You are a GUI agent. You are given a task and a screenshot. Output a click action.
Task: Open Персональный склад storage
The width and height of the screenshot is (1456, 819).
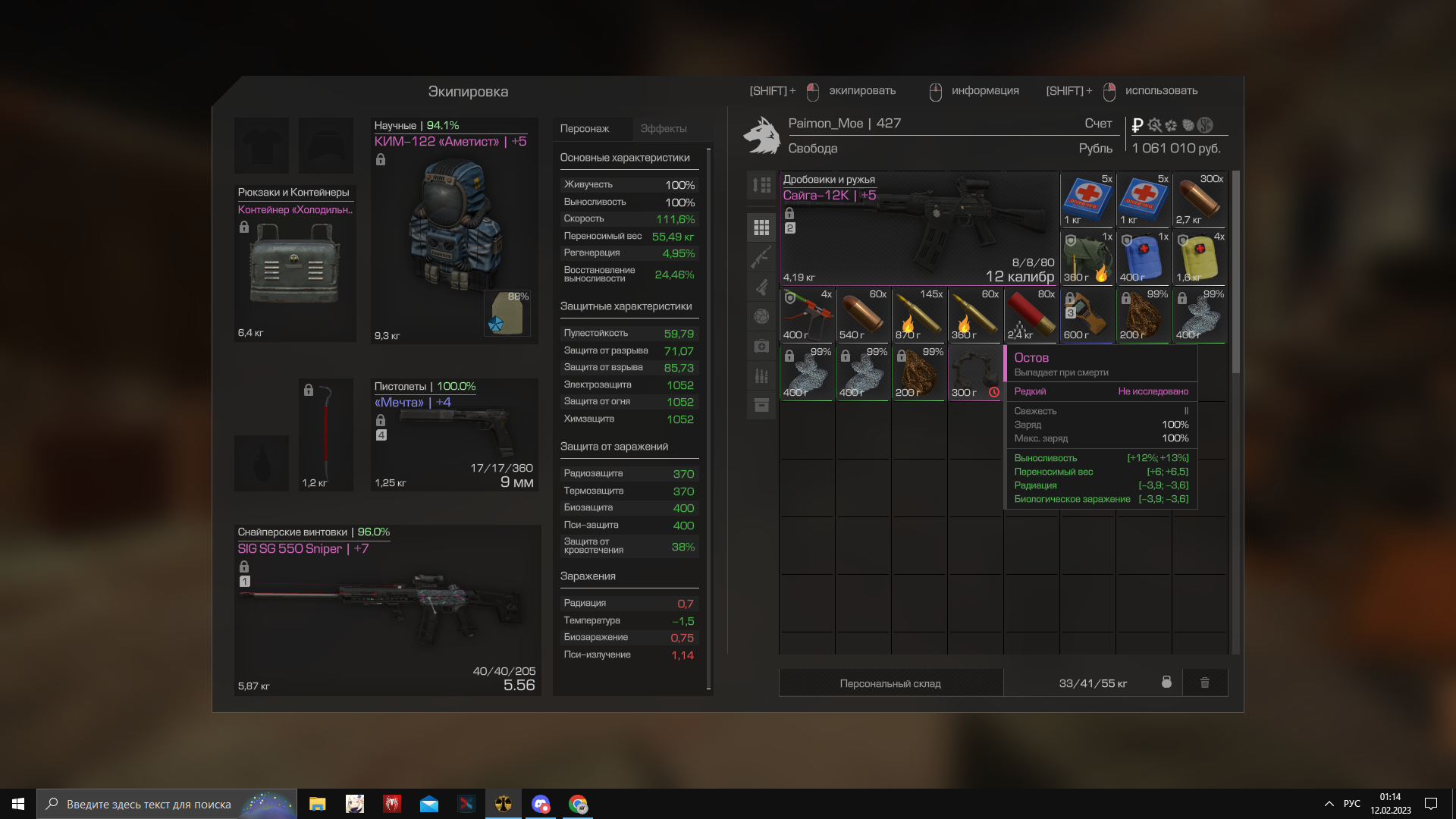point(890,683)
